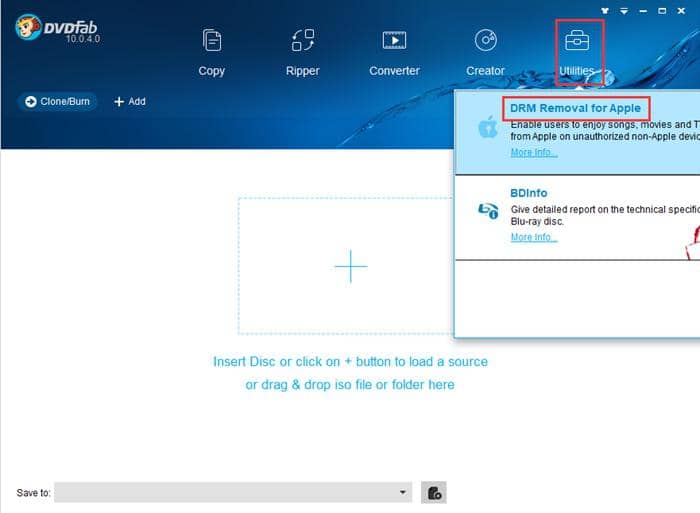This screenshot has height=513, width=700.
Task: Click the 'Insert Disc or click on + button' text
Action: (350, 362)
